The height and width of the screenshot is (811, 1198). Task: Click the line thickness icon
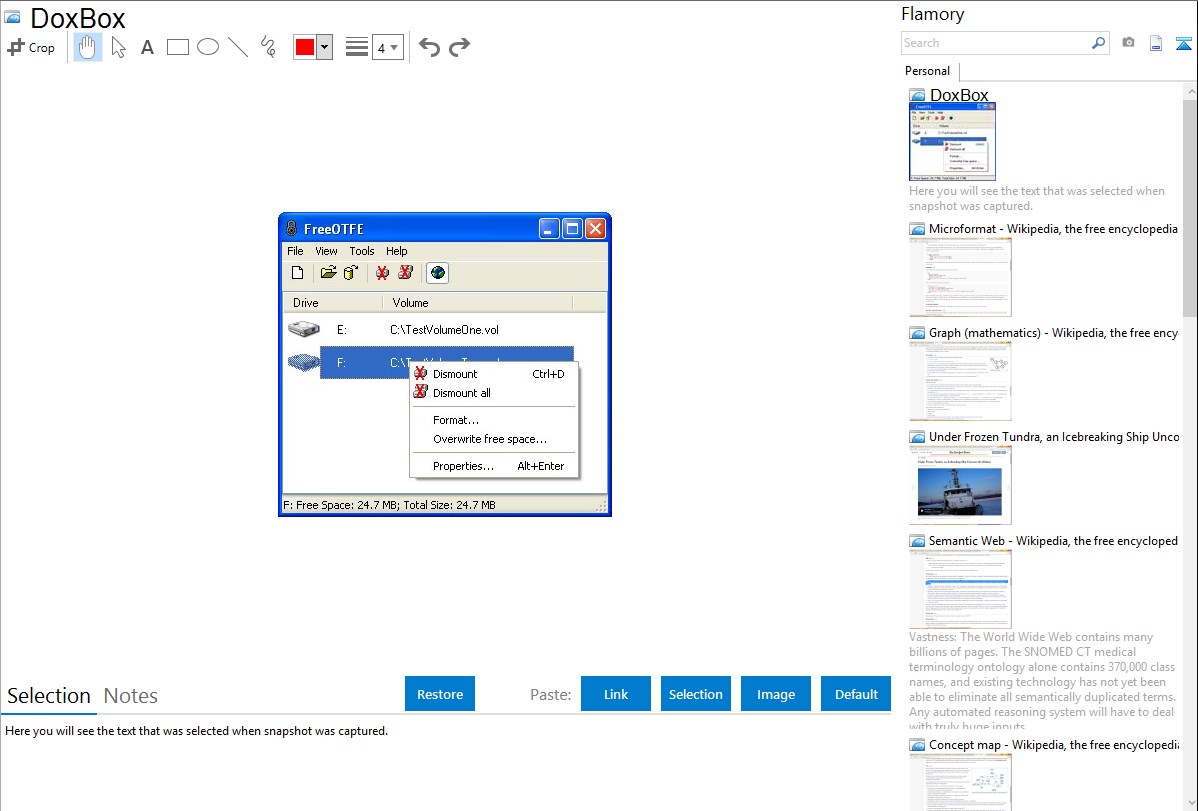coord(357,47)
